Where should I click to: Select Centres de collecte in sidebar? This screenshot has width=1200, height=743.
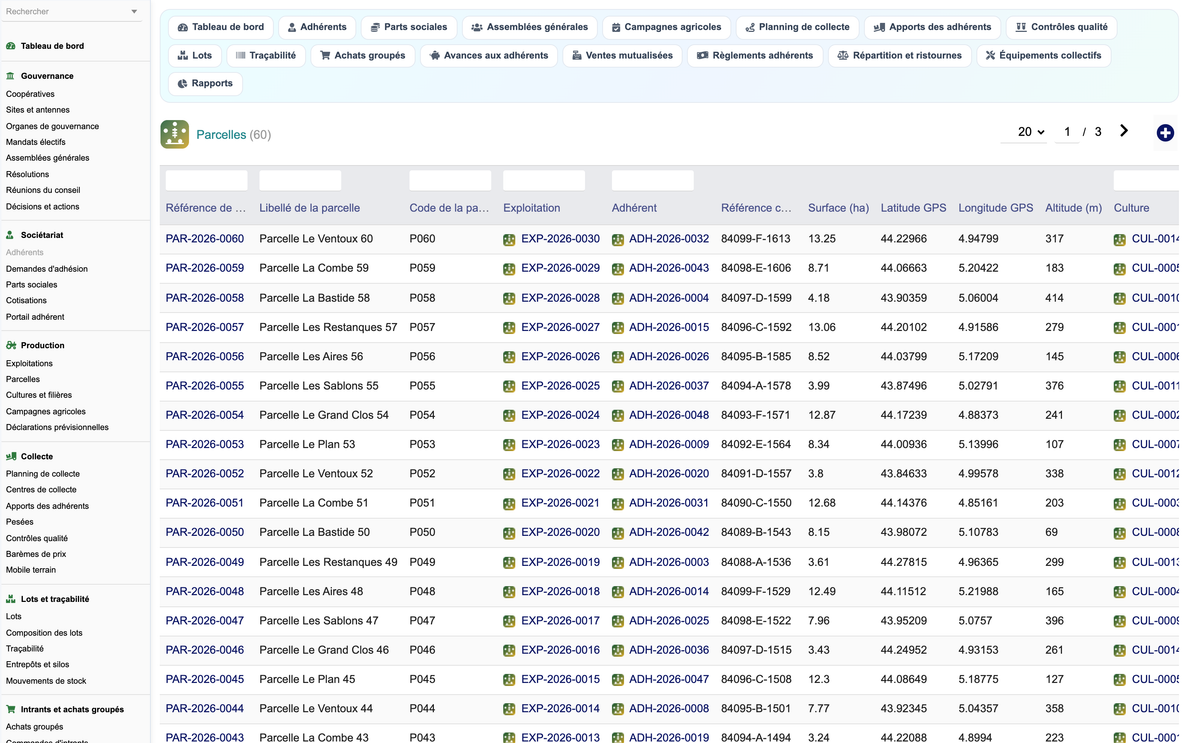click(x=41, y=490)
